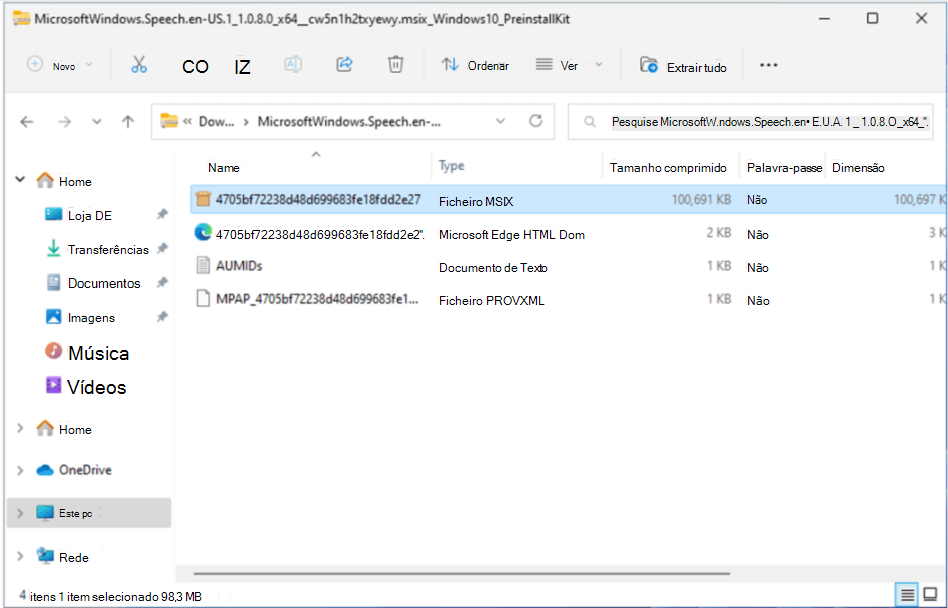Expand the OneDrive tree node
The width and height of the screenshot is (948, 608).
(20, 470)
